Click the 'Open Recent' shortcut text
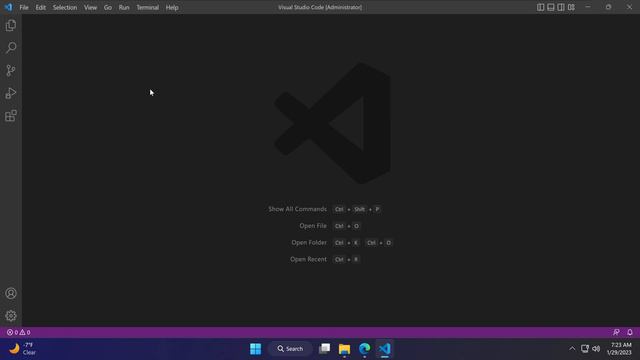The width and height of the screenshot is (640, 360). point(308,260)
